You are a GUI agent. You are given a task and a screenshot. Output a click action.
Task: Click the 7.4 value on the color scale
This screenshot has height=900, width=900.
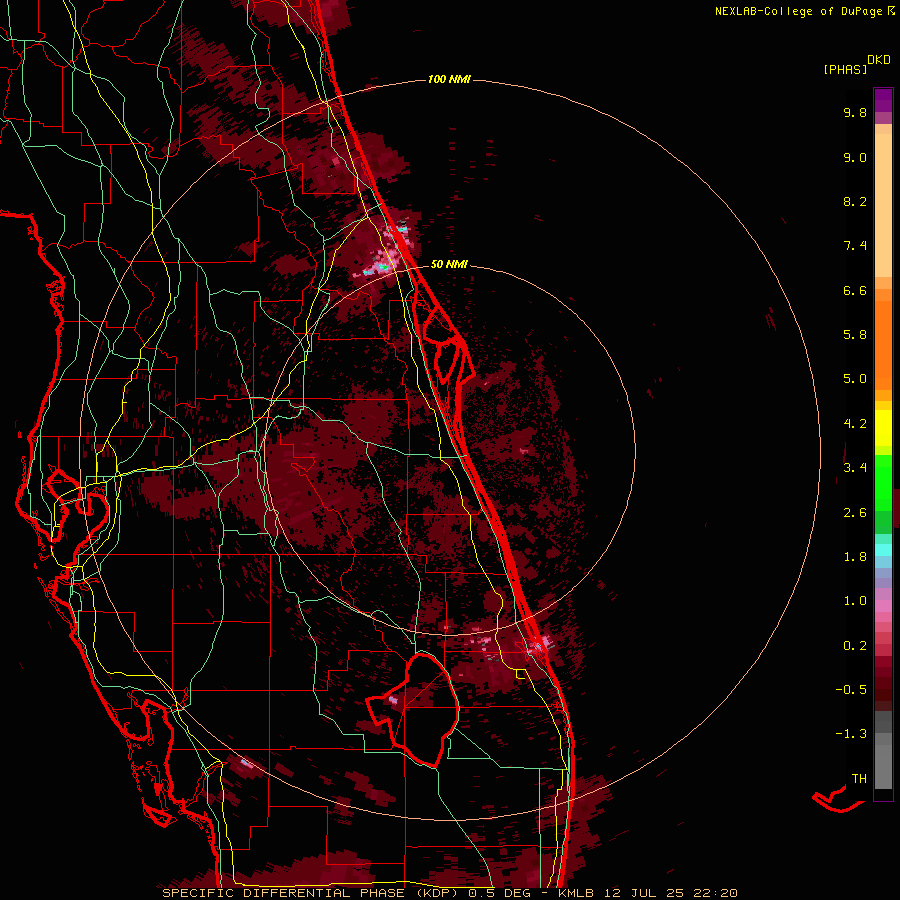(855, 246)
